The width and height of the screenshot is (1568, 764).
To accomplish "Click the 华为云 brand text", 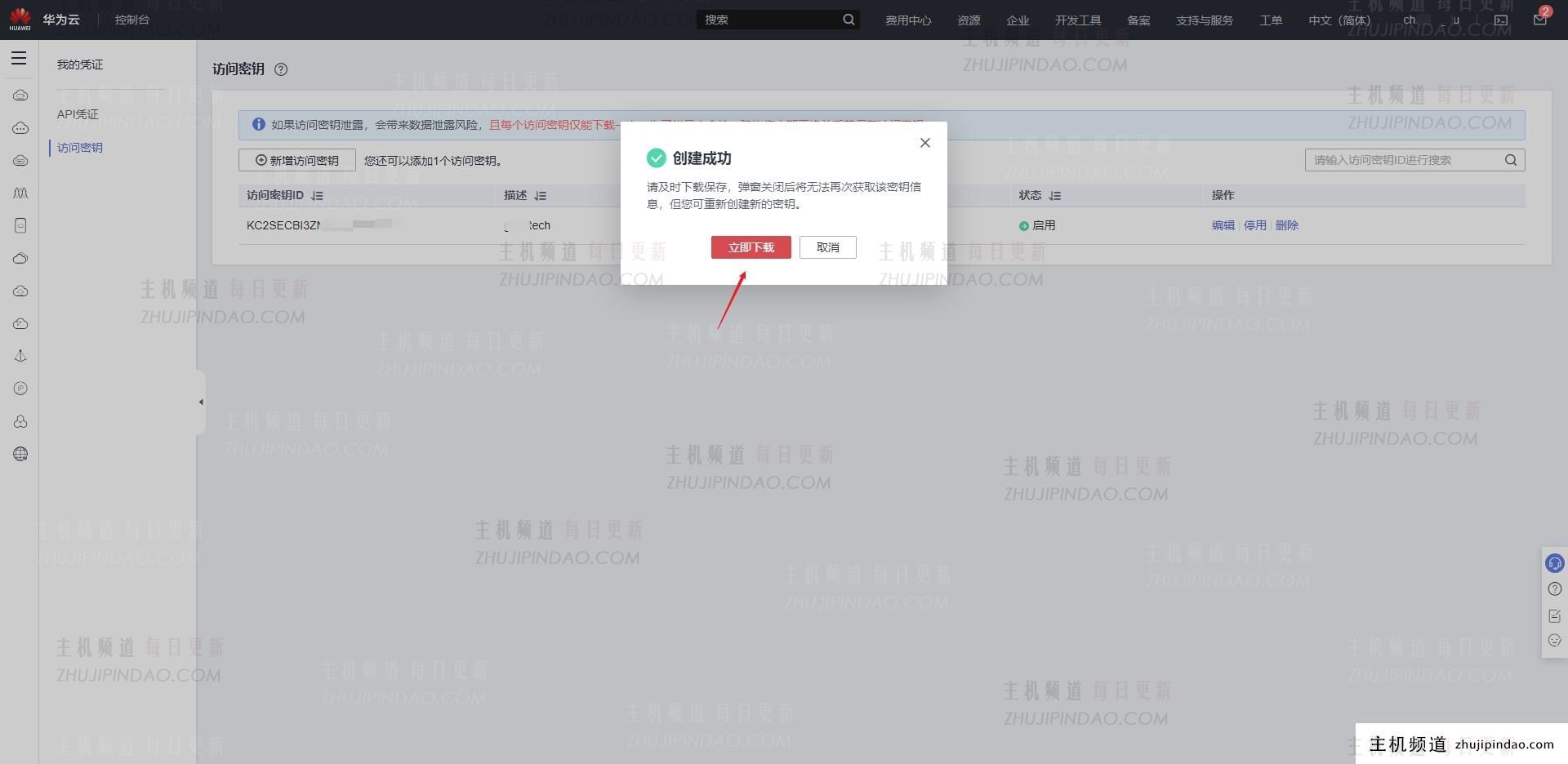I will (61, 20).
